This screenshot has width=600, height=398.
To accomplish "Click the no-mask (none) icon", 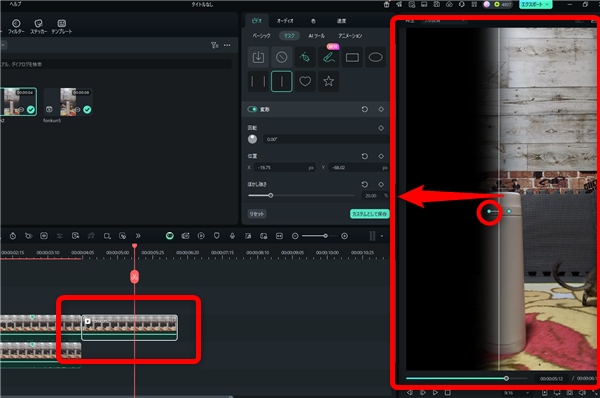I will [x=282, y=57].
